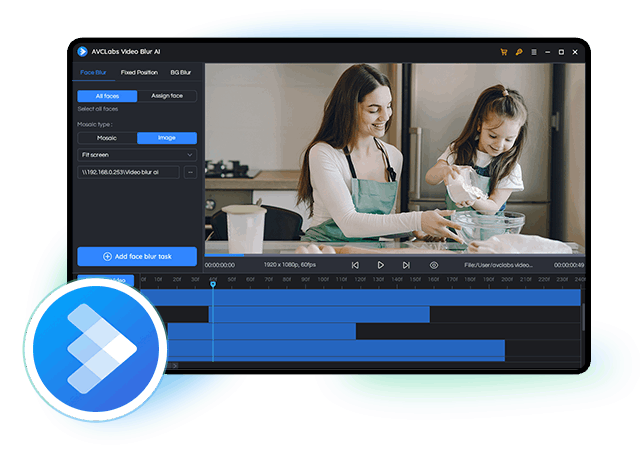Click the image path input field

[128, 172]
